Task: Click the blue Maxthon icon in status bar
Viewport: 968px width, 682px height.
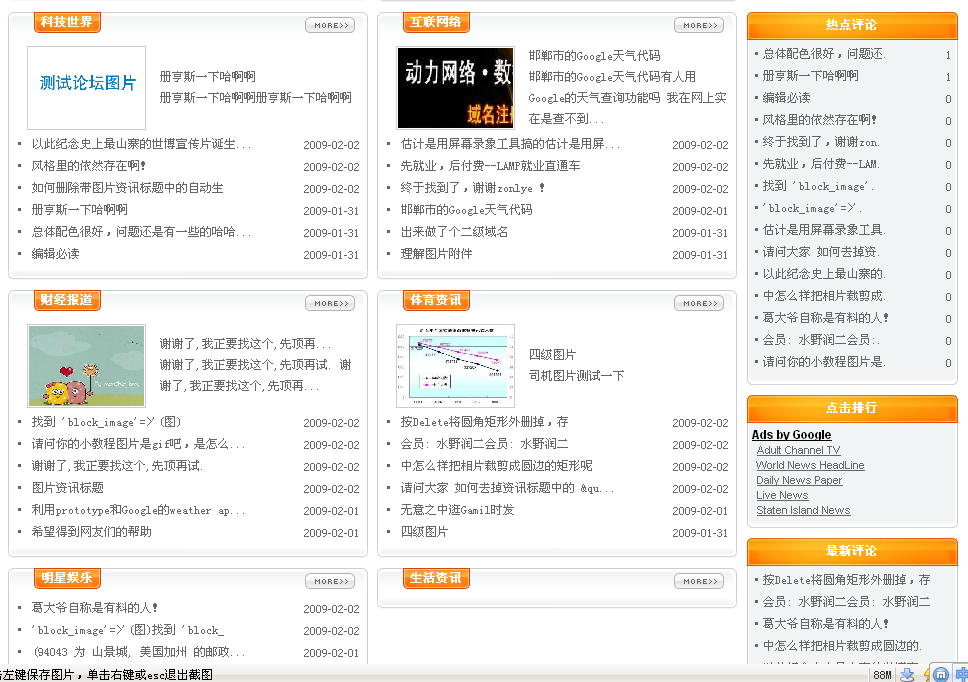Action: point(941,674)
